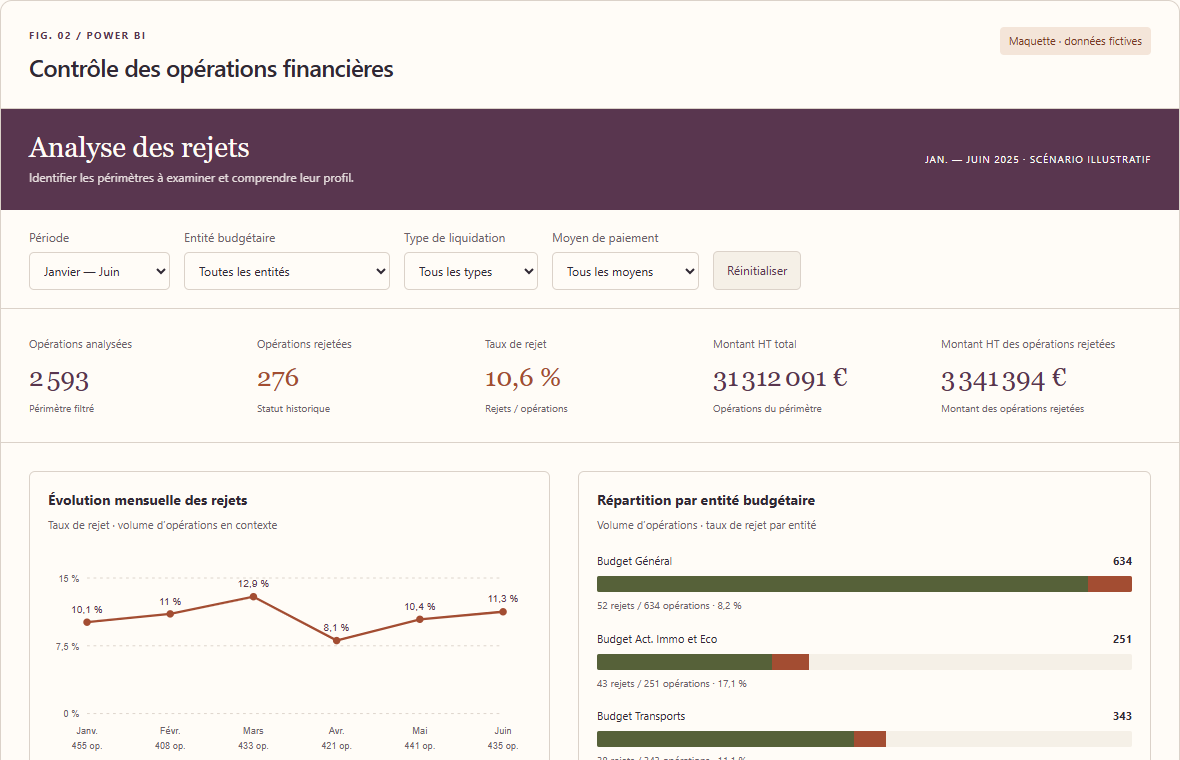This screenshot has width=1180, height=760.
Task: Expand the Moyen de paiement selector
Action: click(x=625, y=271)
